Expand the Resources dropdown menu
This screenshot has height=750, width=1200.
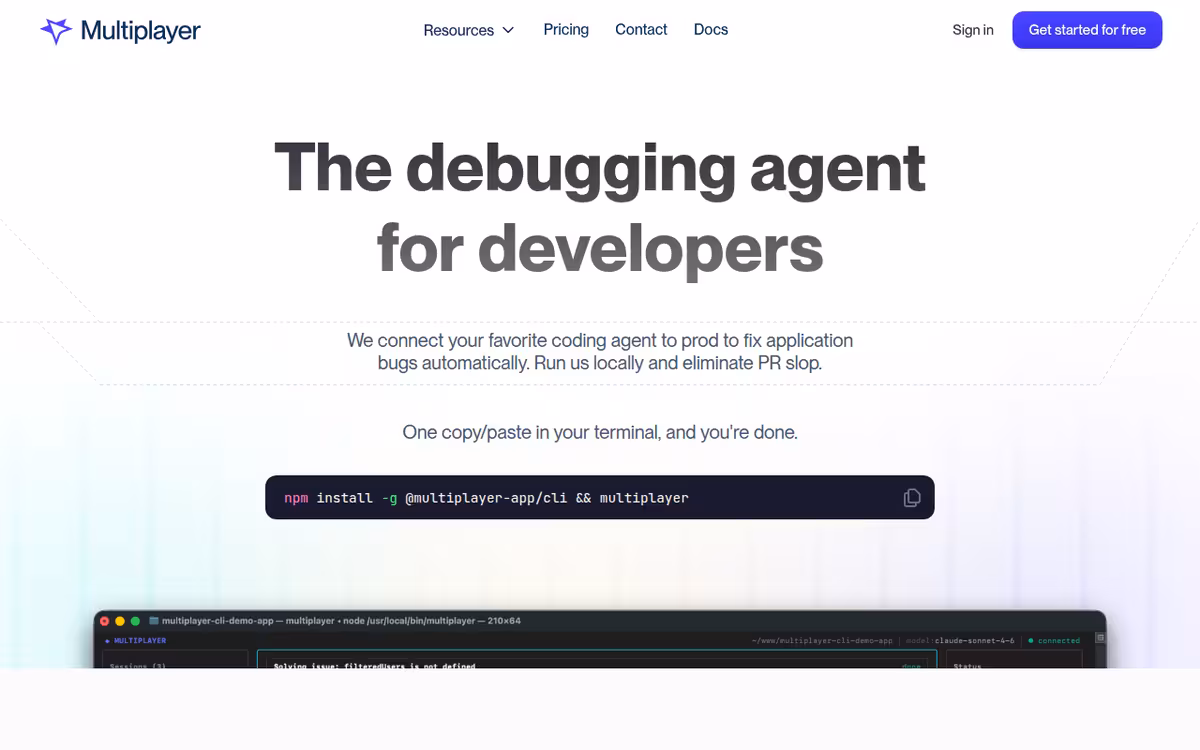click(x=469, y=30)
